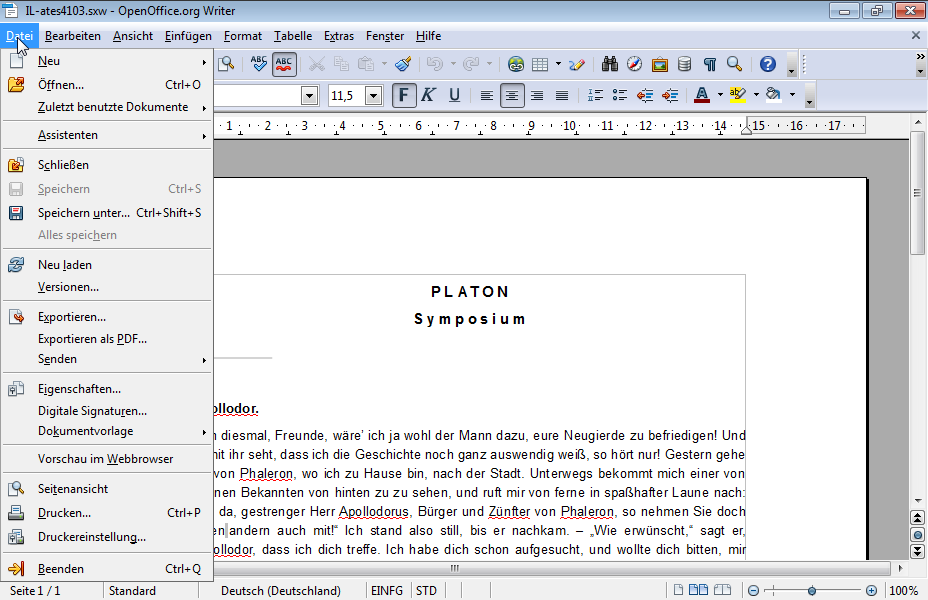Click the Find & Replace binoculars icon
The width and height of the screenshot is (928, 600).
point(610,64)
